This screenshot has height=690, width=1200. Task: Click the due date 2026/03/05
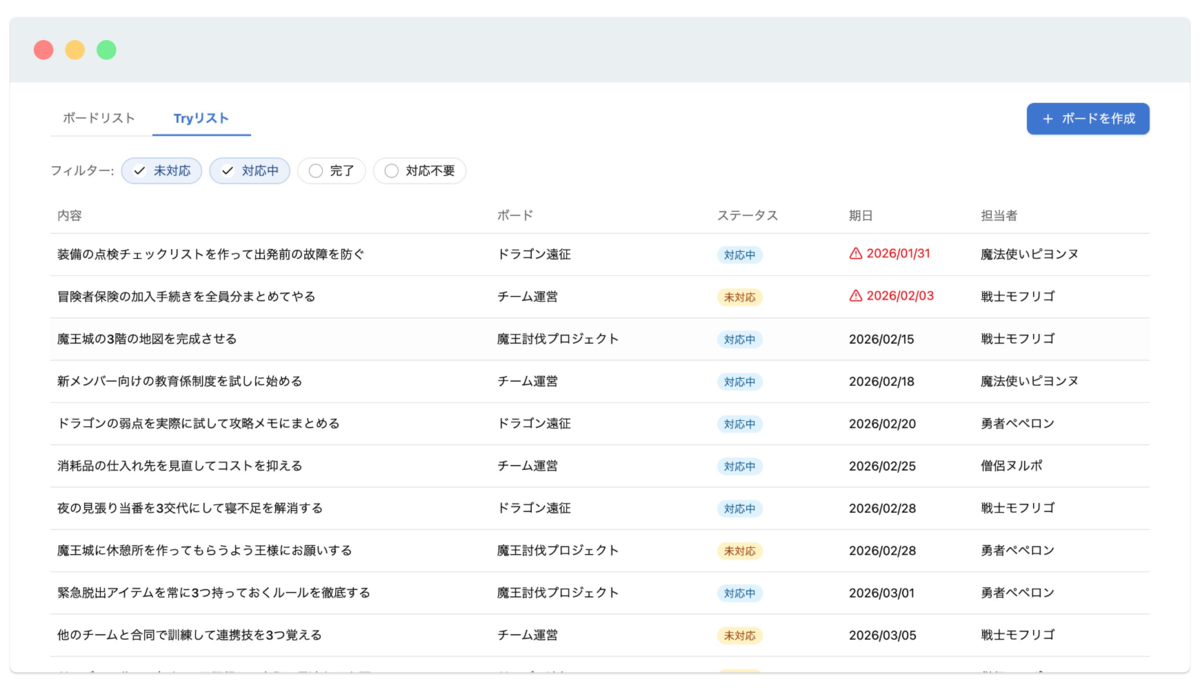pyautogui.click(x=882, y=635)
